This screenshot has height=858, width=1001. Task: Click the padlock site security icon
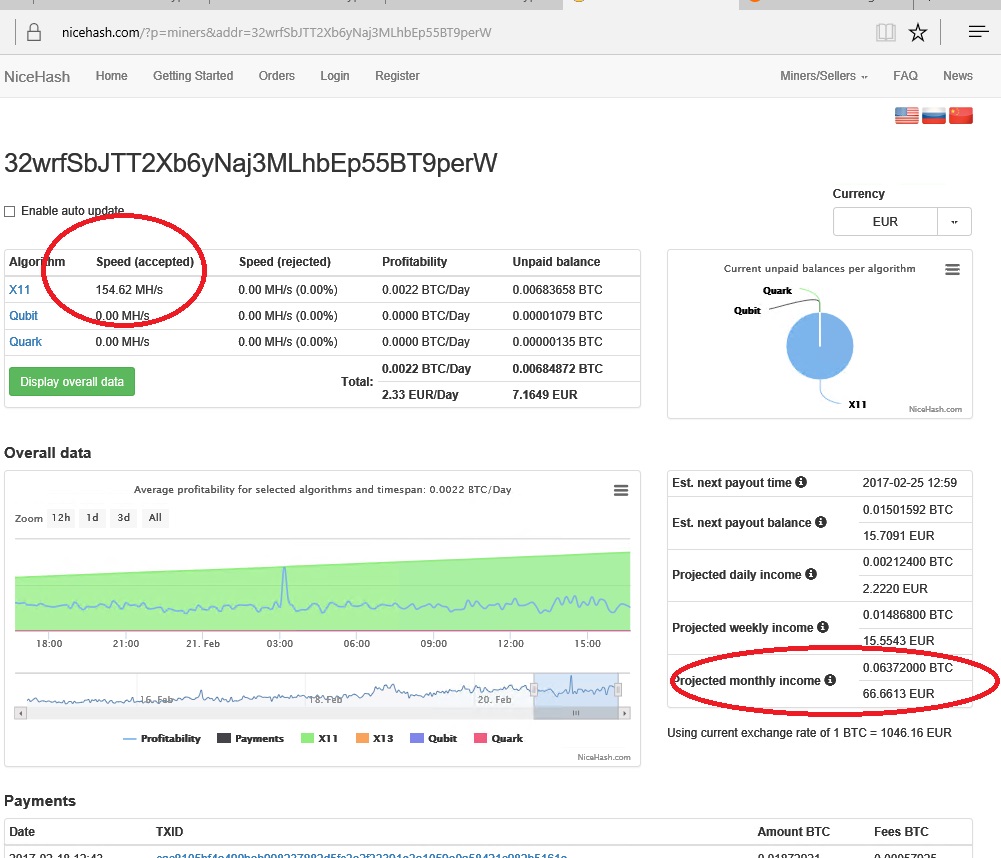coord(34,32)
